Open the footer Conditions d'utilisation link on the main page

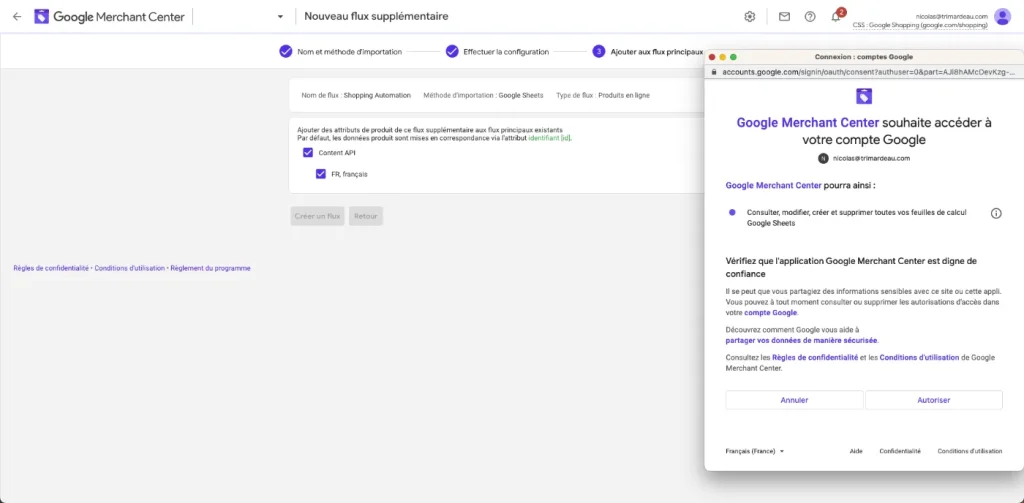[129, 268]
